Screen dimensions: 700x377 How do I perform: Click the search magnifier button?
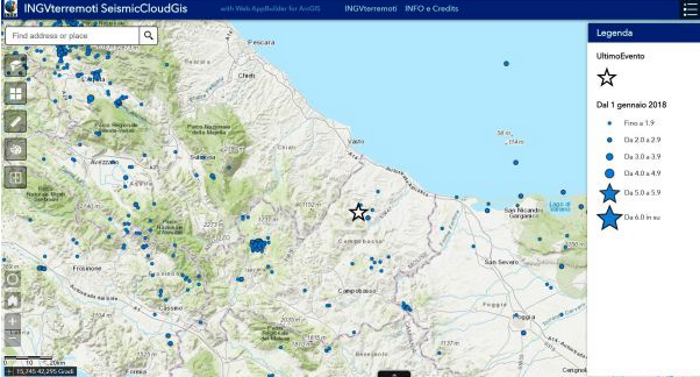pyautogui.click(x=148, y=35)
